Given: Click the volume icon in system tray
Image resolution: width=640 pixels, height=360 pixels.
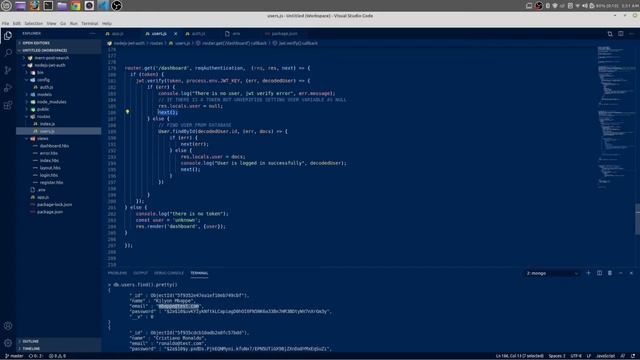Looking at the screenshot, I should (584, 6).
